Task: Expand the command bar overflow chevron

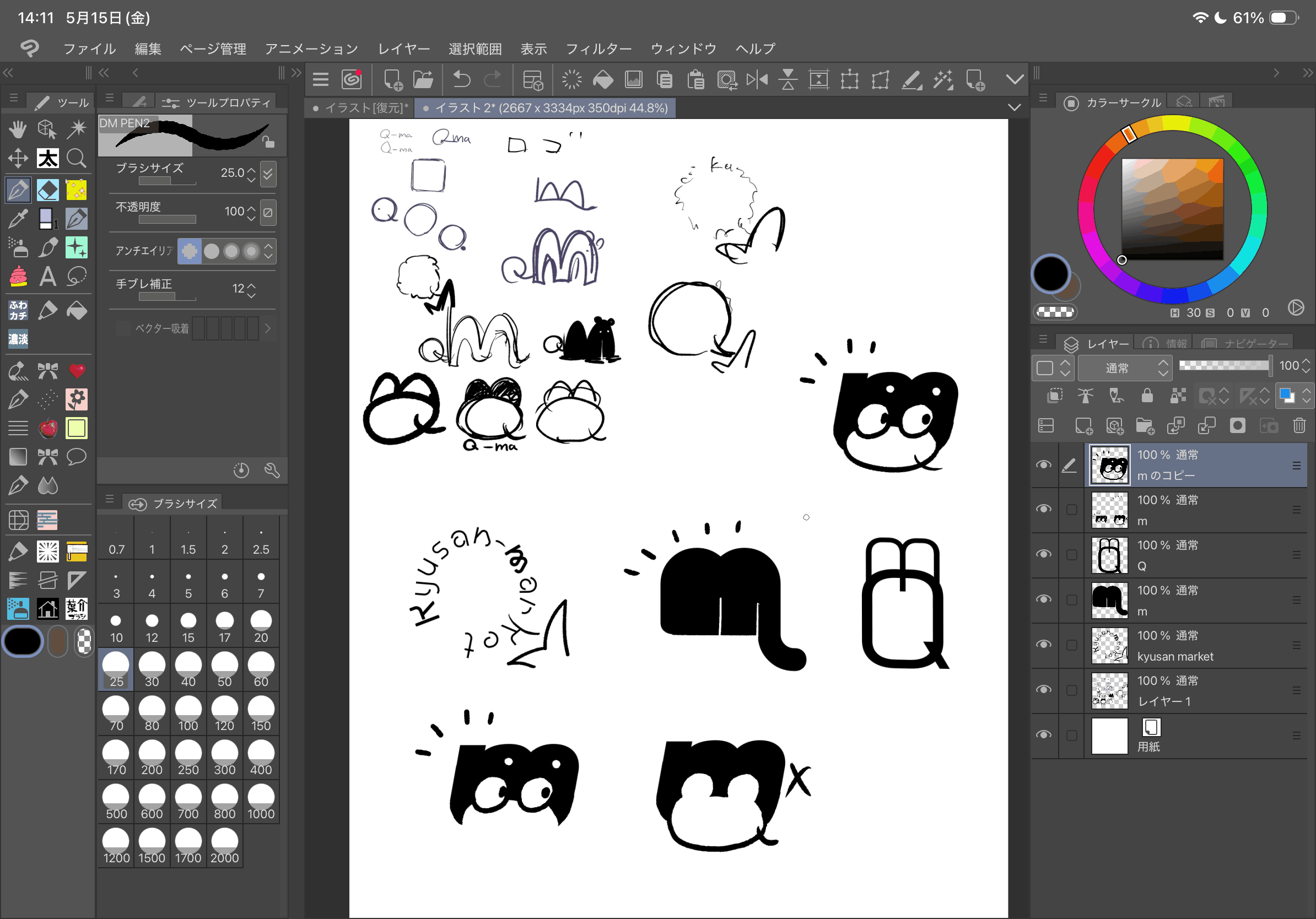Action: pos(1015,79)
